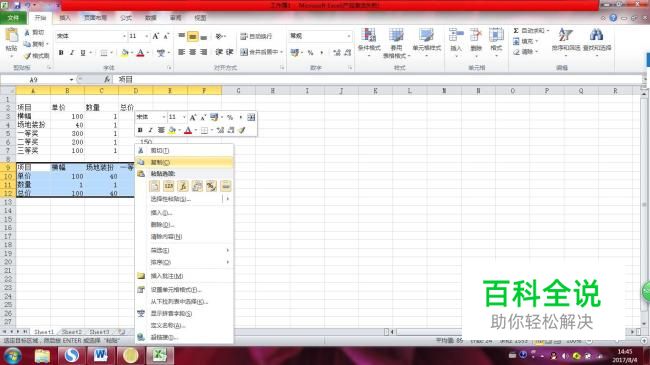Open the ribbon borders dropdown arrow
This screenshot has height=365, width=650.
[x=112, y=53]
